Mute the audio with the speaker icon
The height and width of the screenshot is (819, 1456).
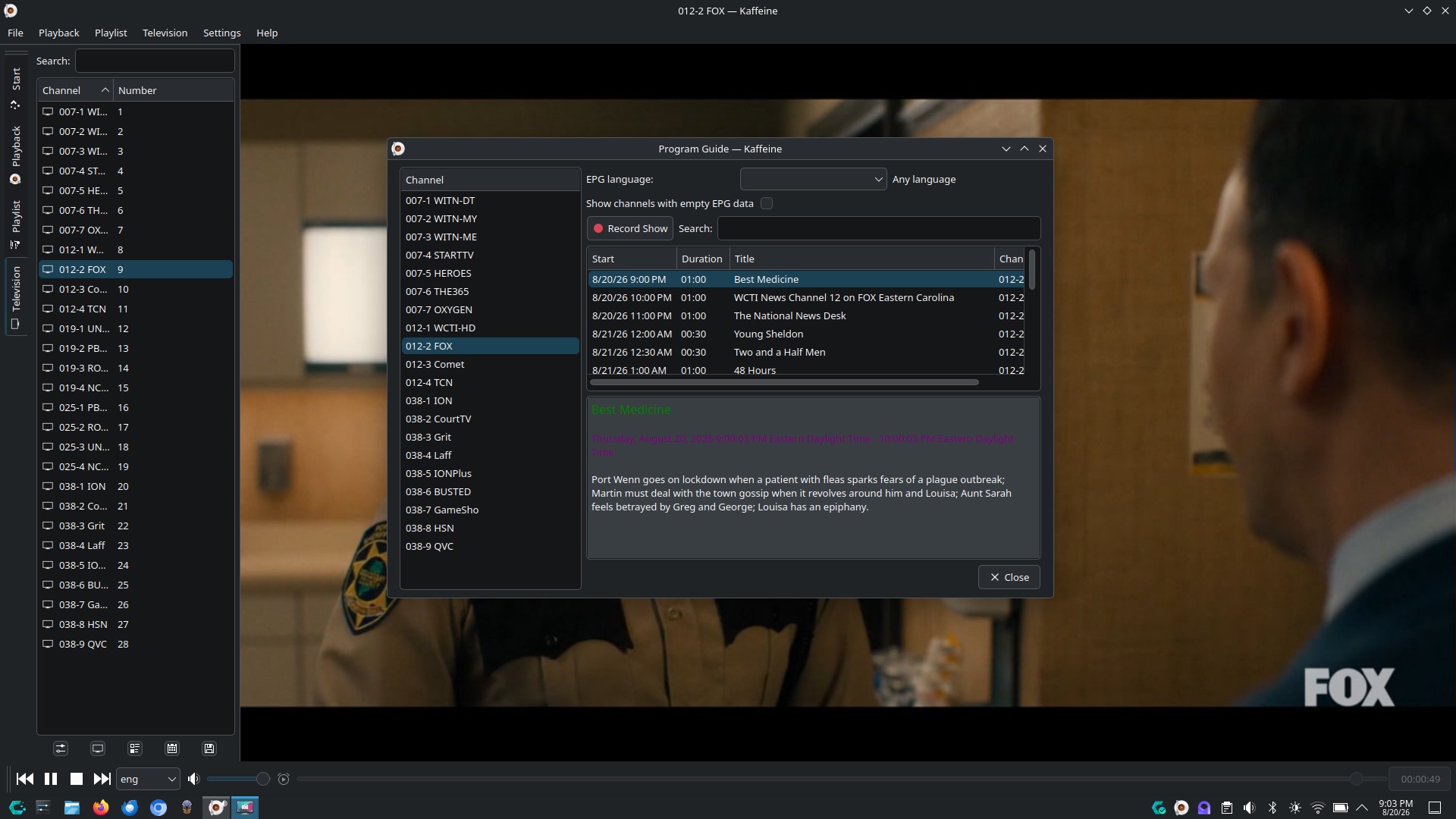(194, 779)
